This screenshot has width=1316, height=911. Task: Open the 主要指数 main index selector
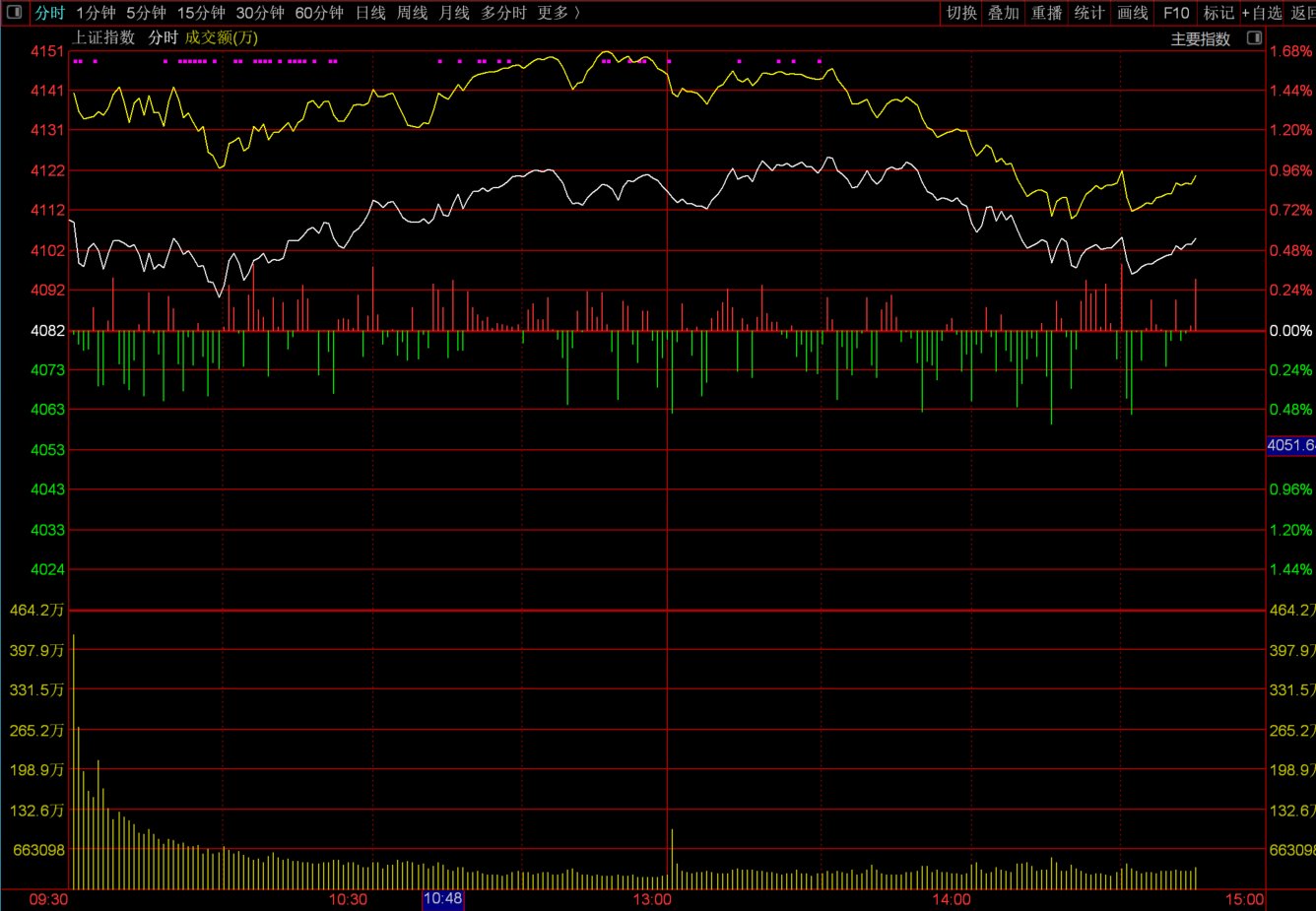coord(1201,39)
